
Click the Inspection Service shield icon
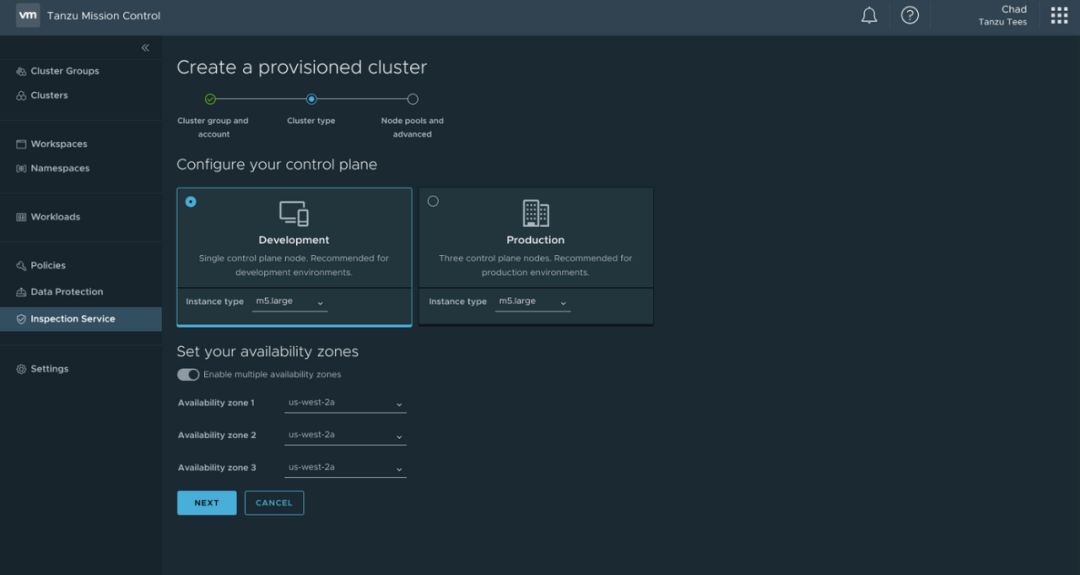pos(21,319)
